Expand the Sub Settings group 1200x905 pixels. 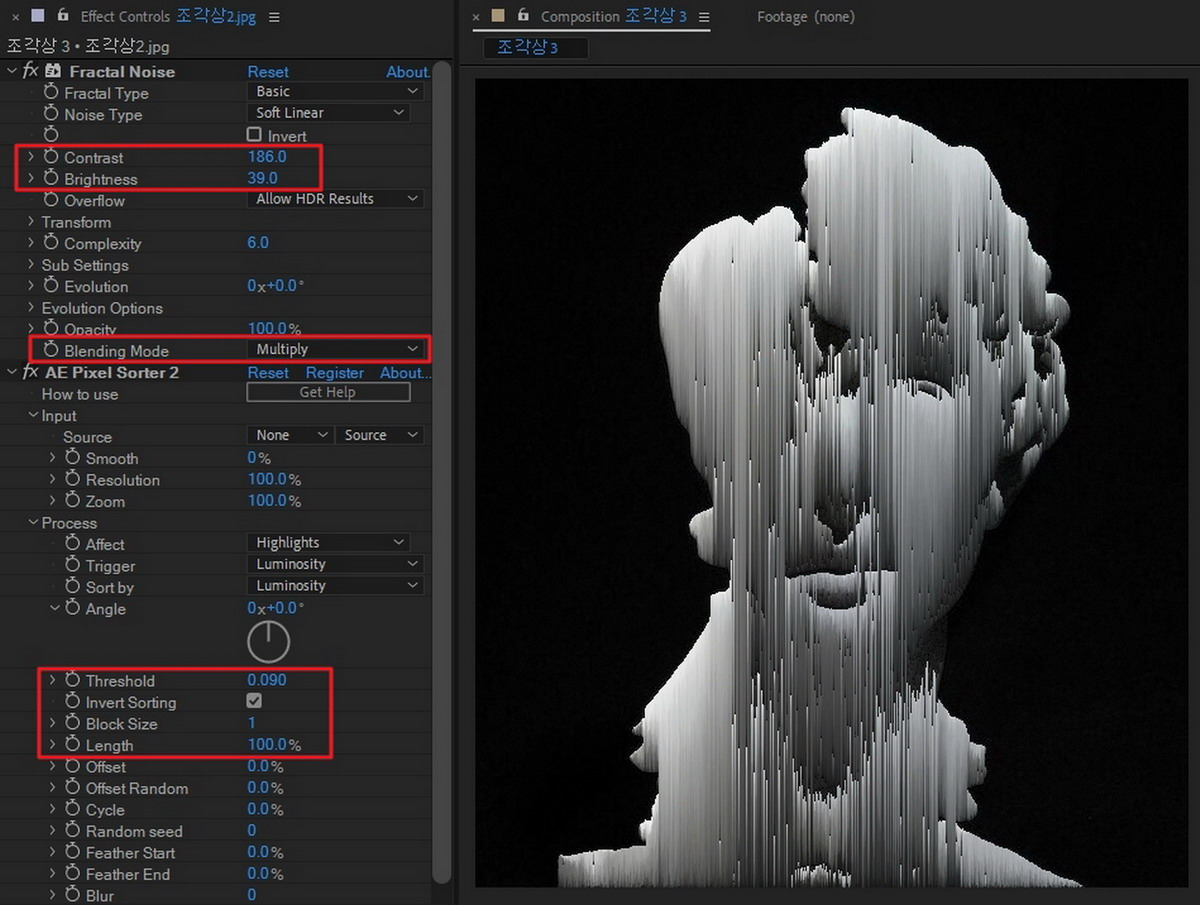pos(31,265)
